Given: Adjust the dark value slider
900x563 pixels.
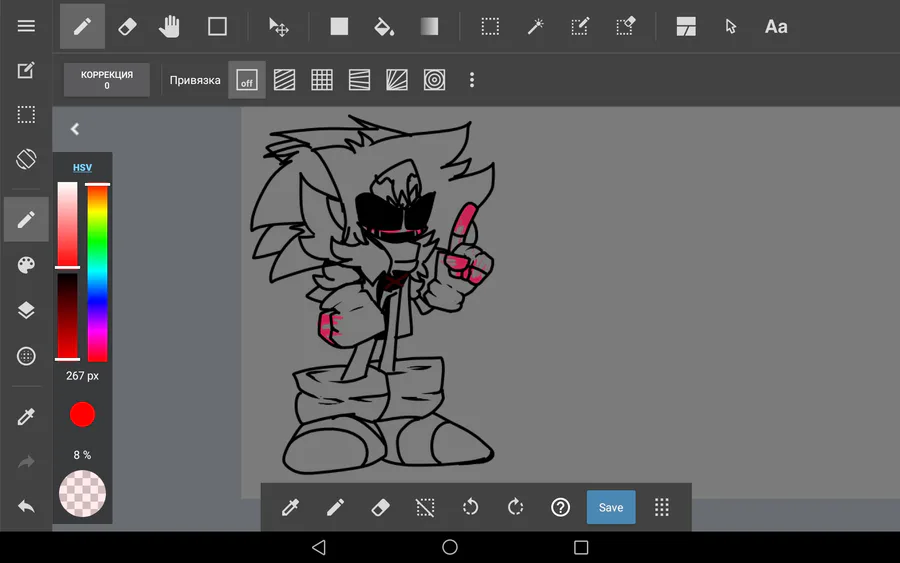Looking at the screenshot, I should 67,317.
